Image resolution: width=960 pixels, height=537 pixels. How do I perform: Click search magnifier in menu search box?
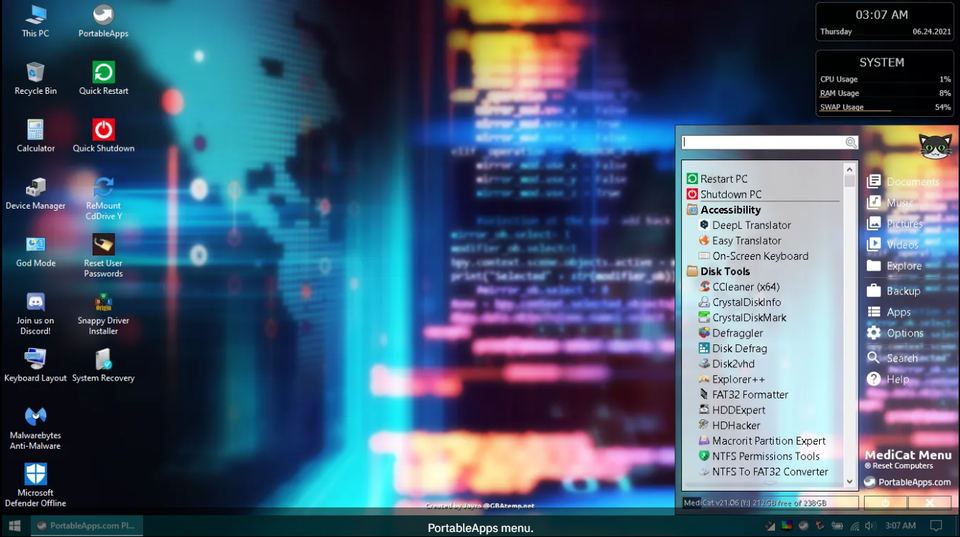pos(850,143)
